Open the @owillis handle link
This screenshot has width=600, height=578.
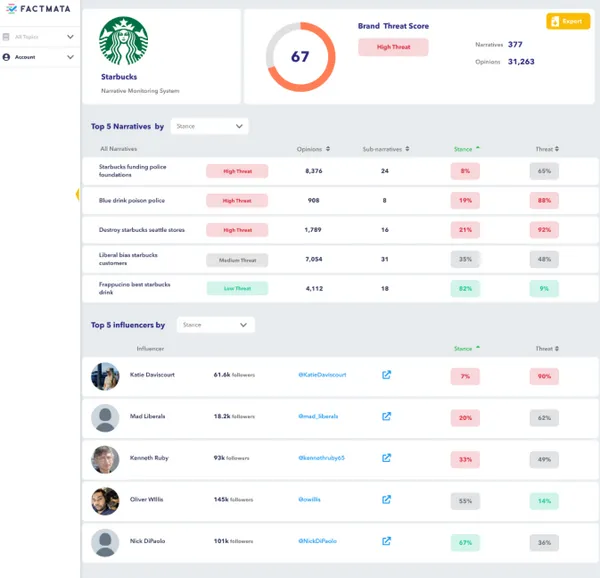[x=309, y=500]
